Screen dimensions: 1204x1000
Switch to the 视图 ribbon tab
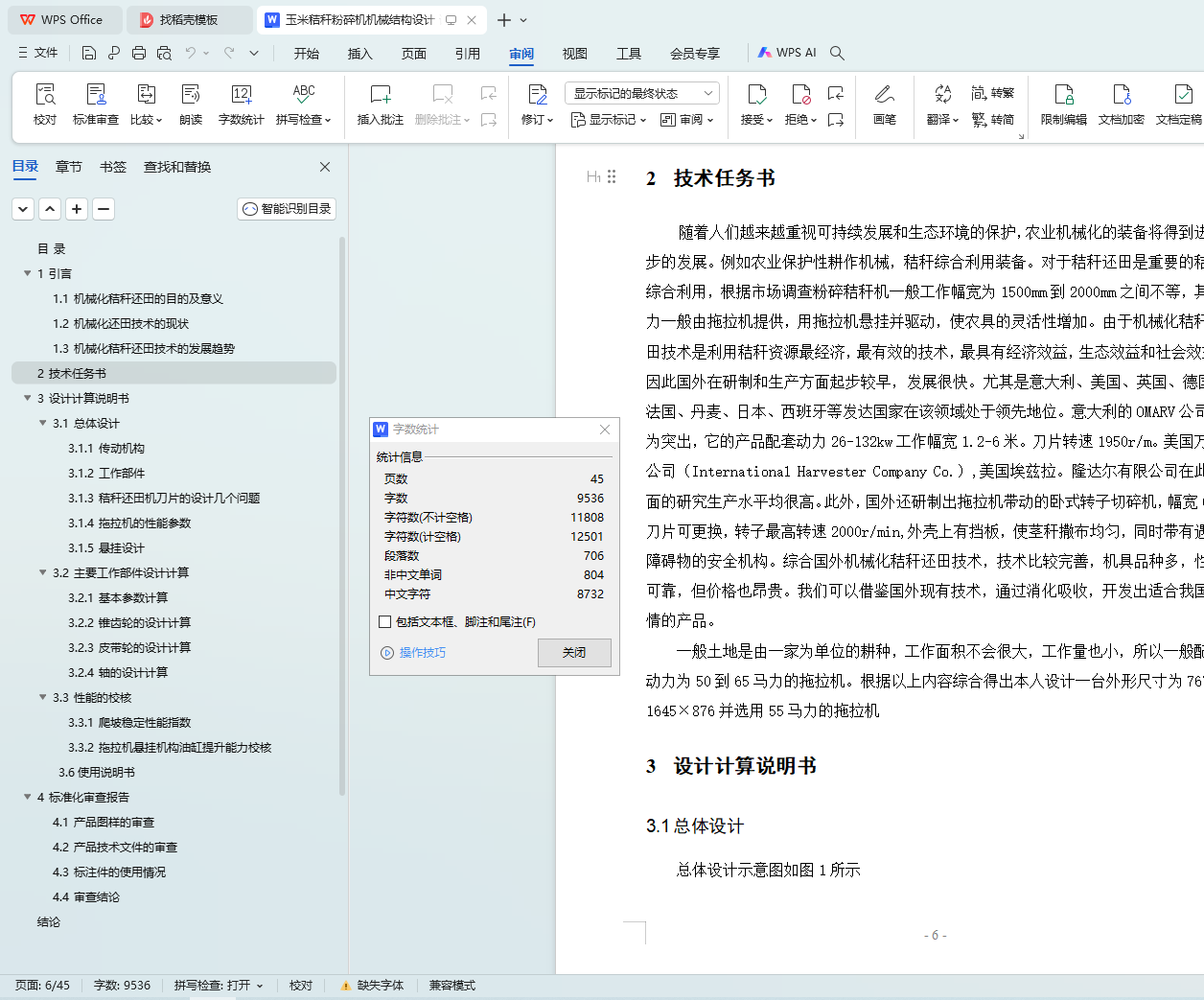click(x=574, y=54)
